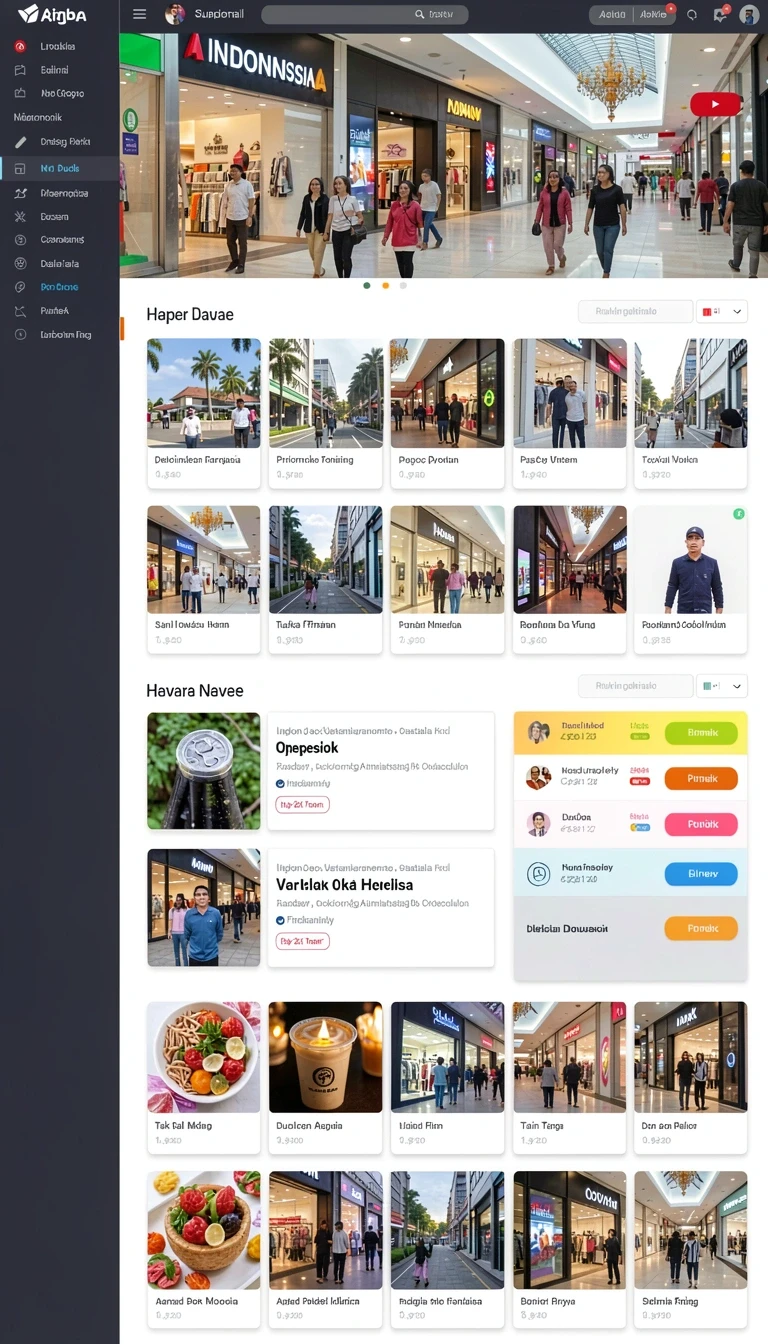This screenshot has width=768, height=1344.
Task: Open the hamburger menu in the top bar
Action: tap(140, 14)
